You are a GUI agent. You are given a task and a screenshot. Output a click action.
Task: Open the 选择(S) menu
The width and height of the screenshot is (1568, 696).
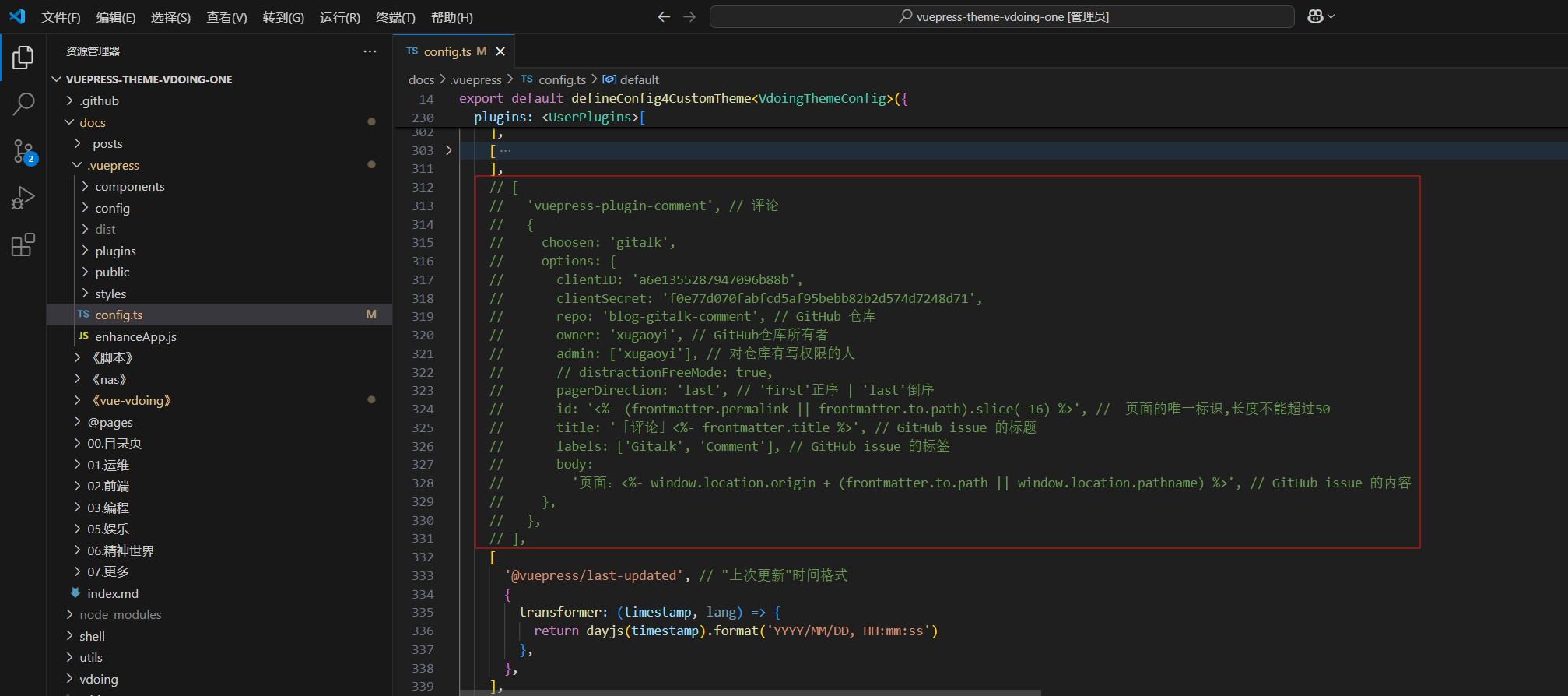[170, 17]
